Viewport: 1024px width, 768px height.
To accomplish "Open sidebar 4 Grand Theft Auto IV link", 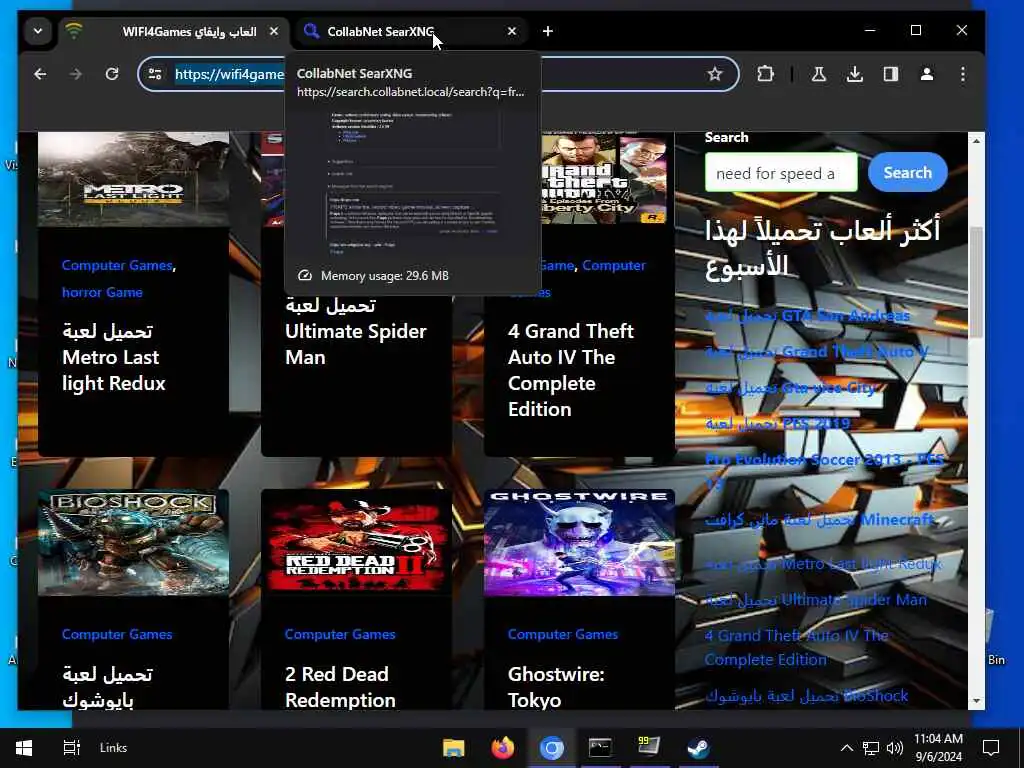I will [x=797, y=647].
